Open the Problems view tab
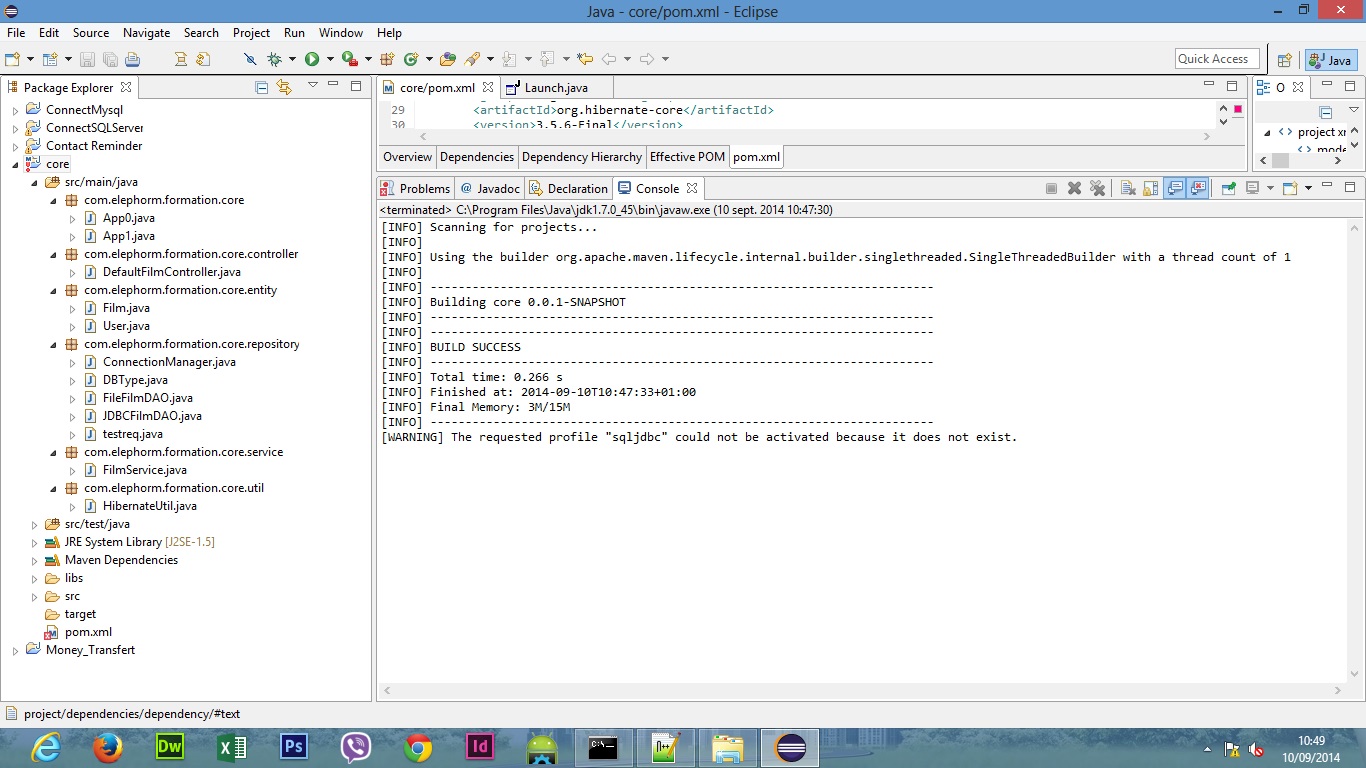This screenshot has height=768, width=1366. (x=415, y=188)
